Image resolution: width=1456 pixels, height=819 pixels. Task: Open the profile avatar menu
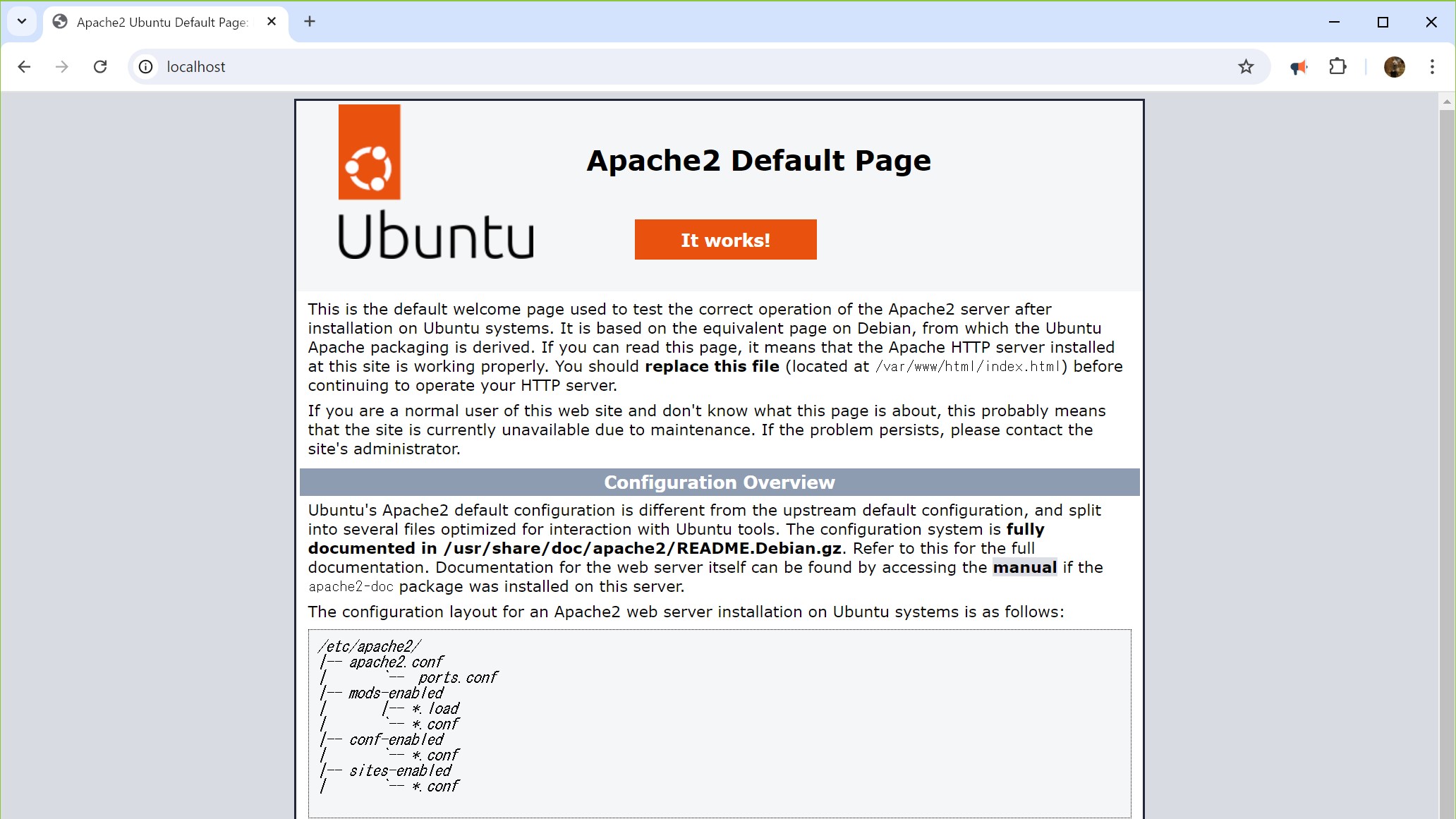pos(1394,66)
